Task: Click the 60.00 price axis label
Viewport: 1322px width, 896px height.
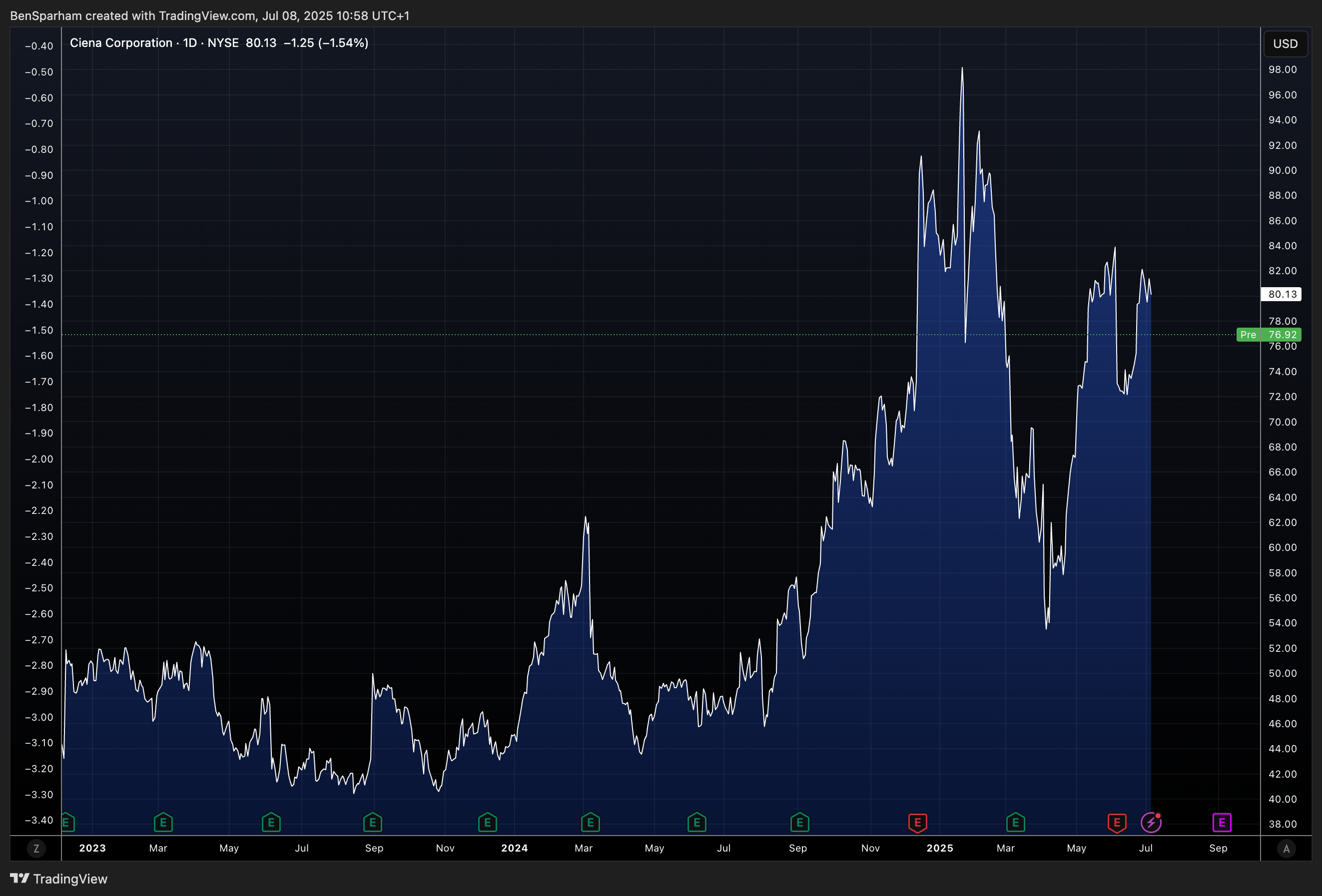Action: (x=1283, y=547)
